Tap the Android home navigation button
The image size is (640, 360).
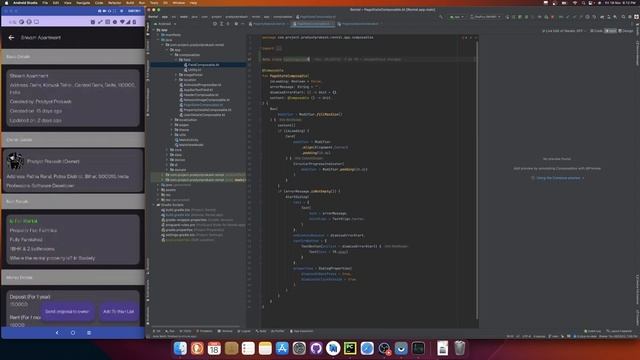click(x=73, y=333)
